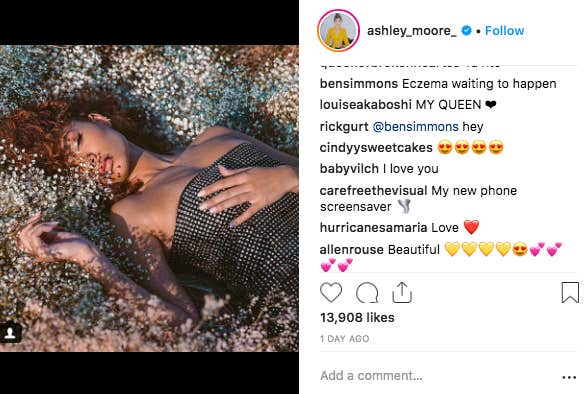This screenshot has width=588, height=394.
Task: Follow the ashley_moore_ account
Action: click(x=504, y=31)
